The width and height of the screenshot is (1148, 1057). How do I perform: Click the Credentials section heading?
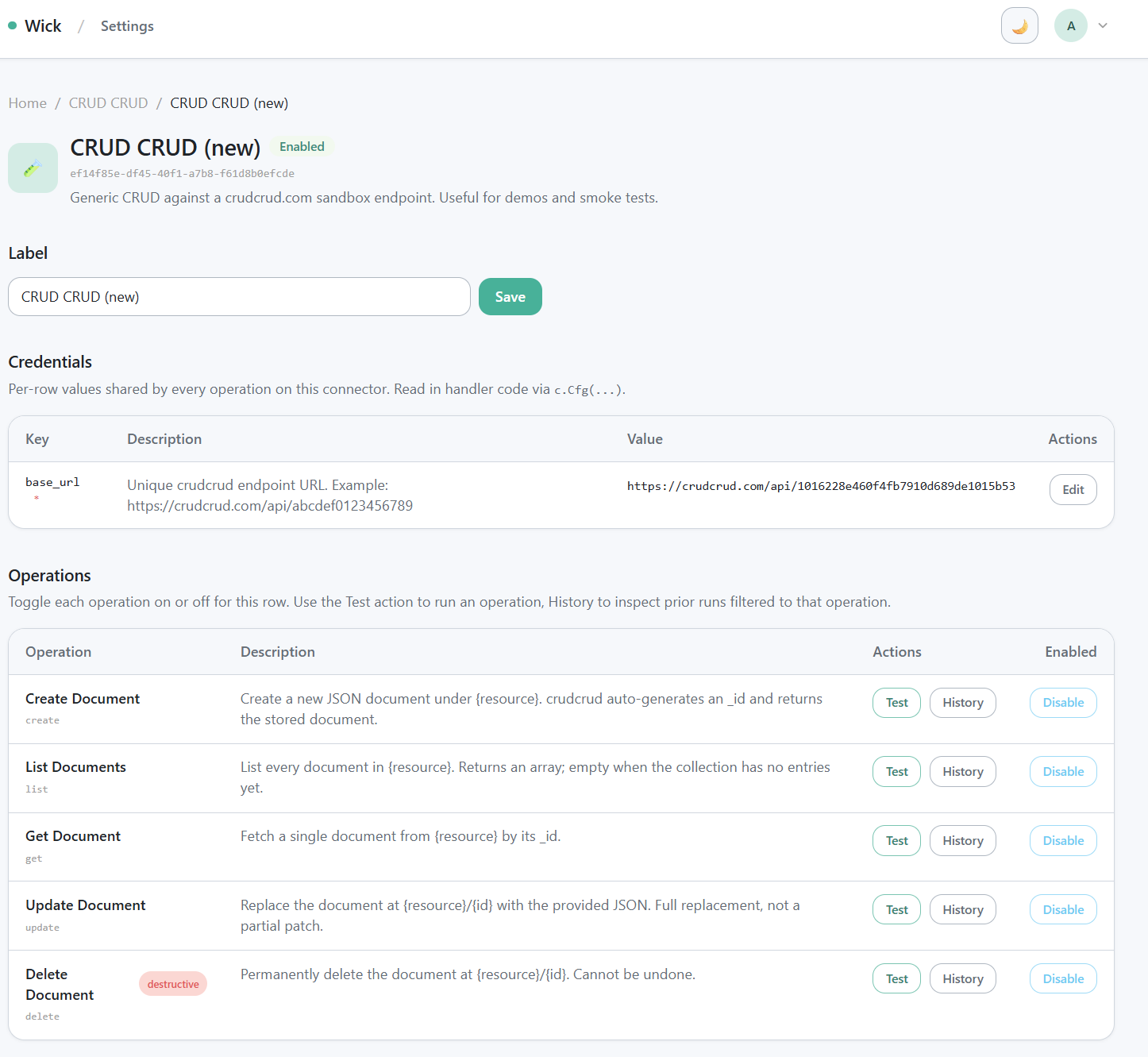pos(50,362)
